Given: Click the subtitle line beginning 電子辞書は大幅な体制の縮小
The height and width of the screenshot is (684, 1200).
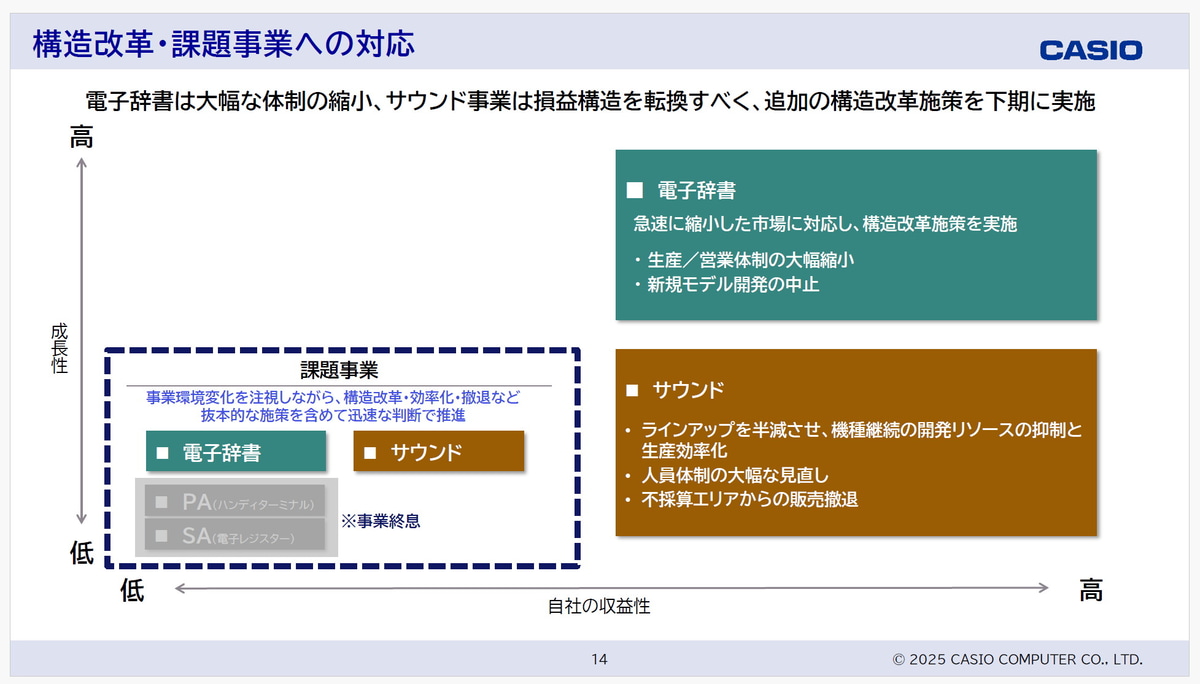Looking at the screenshot, I should point(591,102).
